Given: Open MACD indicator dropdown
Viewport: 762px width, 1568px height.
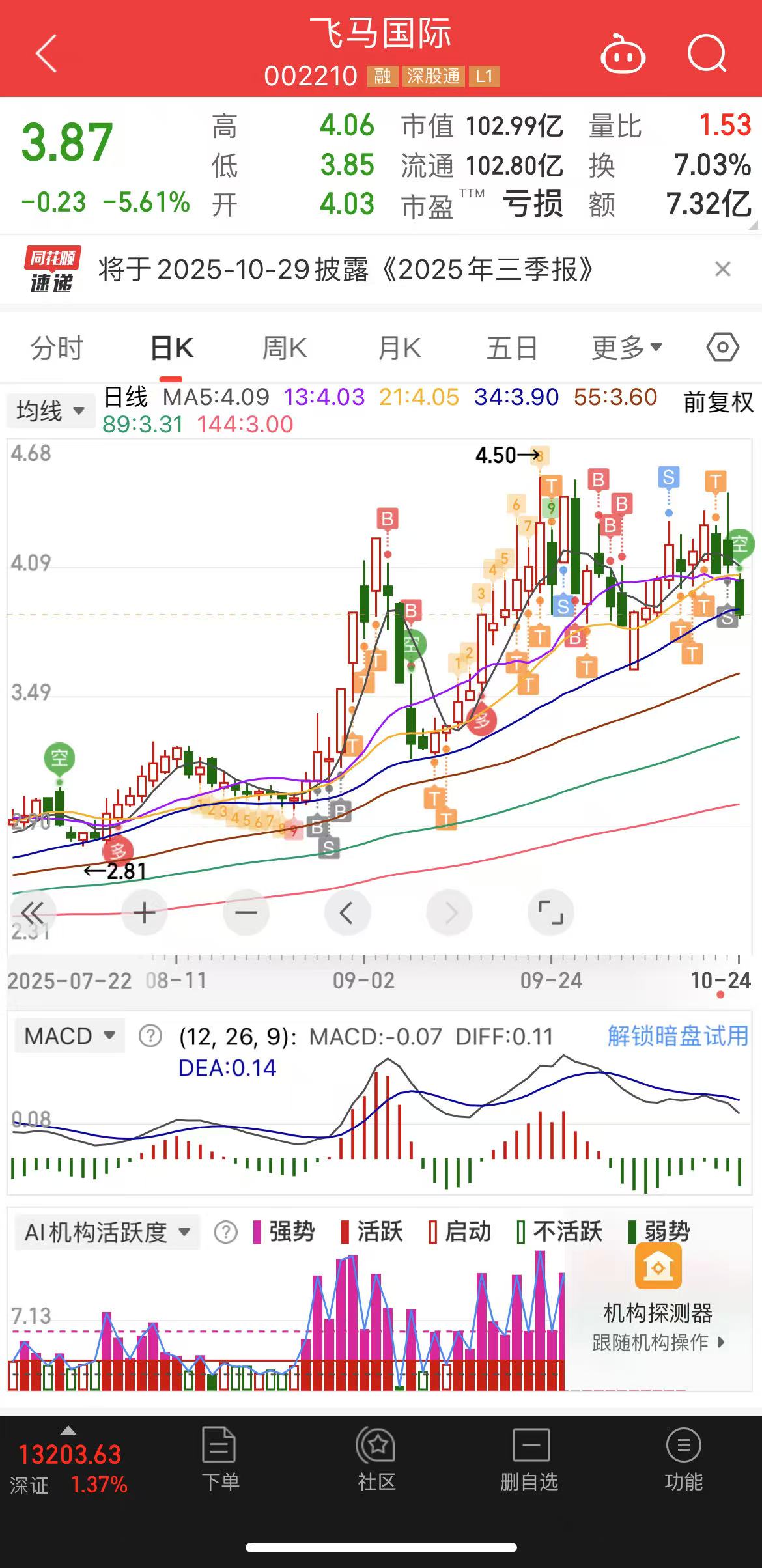Looking at the screenshot, I should [x=69, y=1035].
